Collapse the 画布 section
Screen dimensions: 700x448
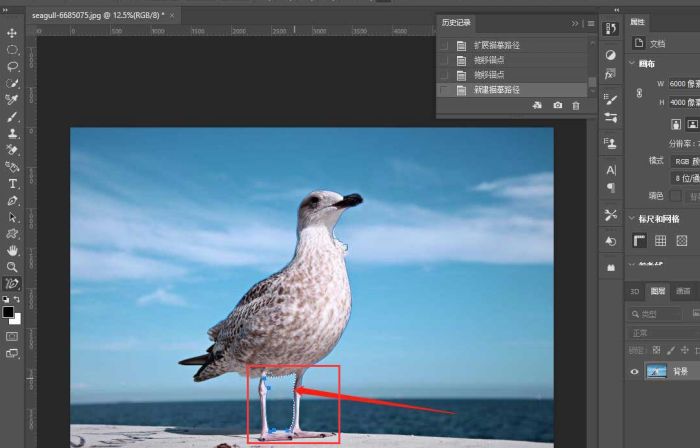point(631,64)
